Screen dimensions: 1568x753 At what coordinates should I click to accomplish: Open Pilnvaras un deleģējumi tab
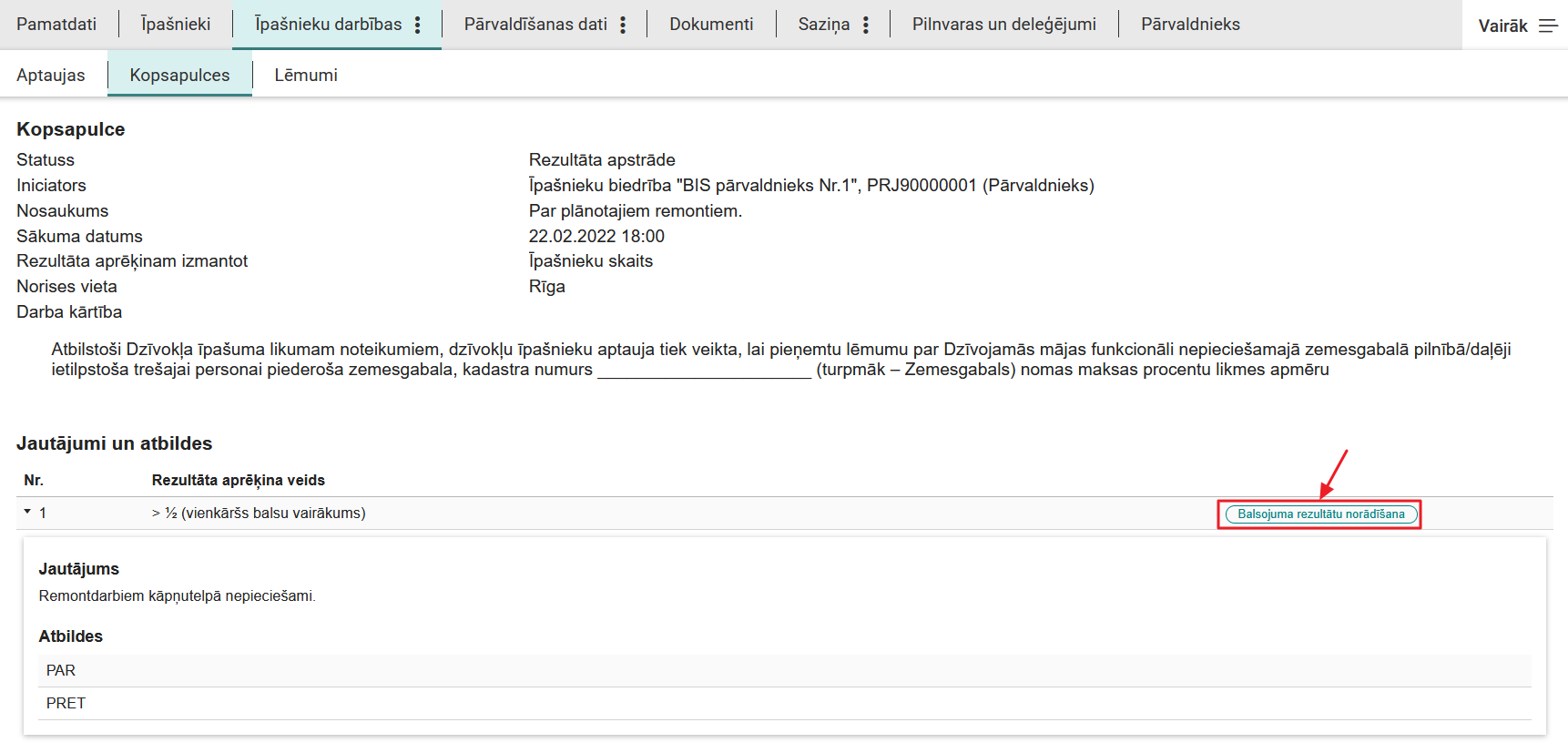coord(1003,25)
